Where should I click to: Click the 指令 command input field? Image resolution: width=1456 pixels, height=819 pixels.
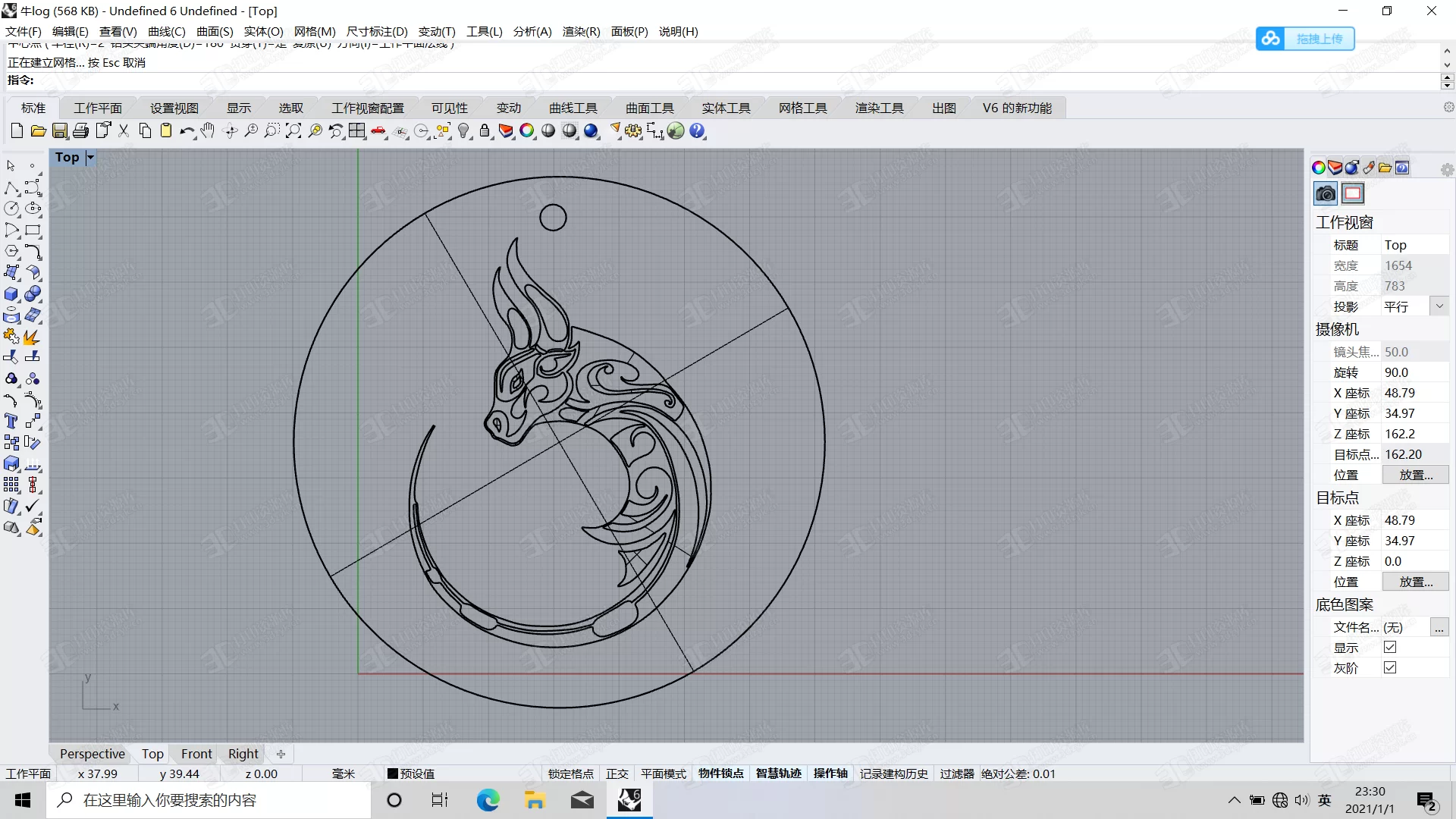[736, 80]
